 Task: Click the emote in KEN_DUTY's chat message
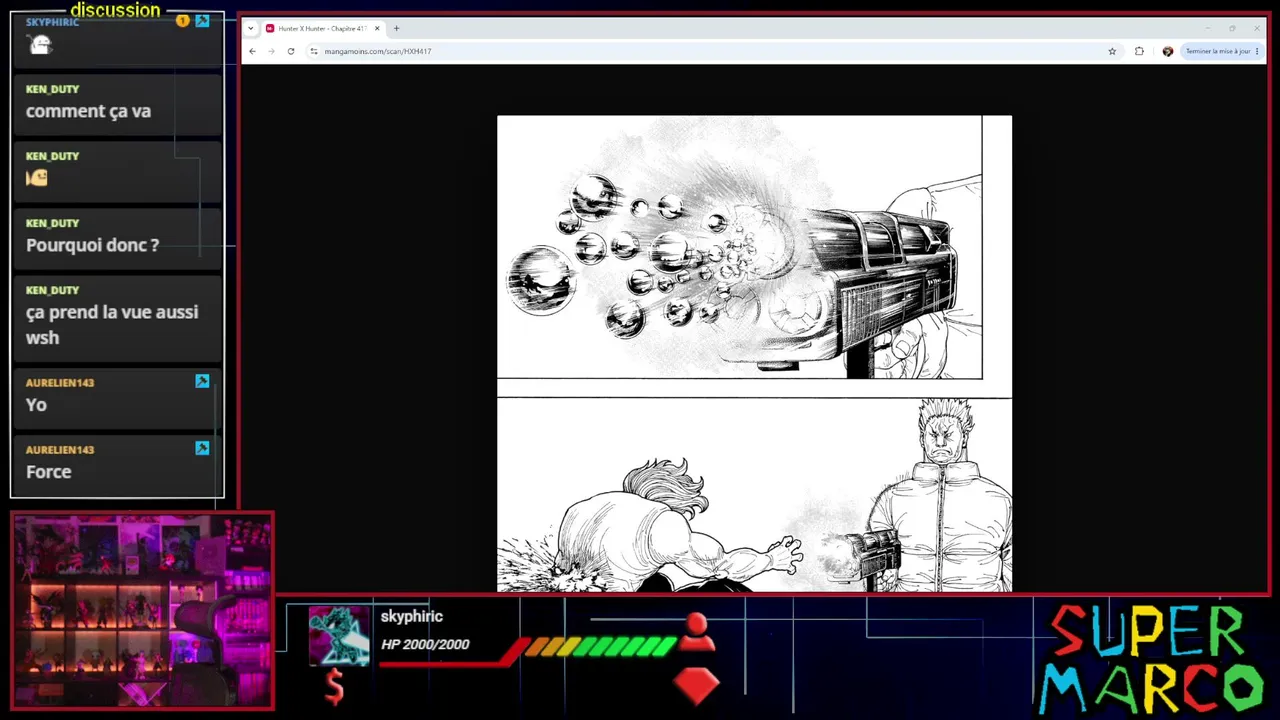(x=37, y=178)
